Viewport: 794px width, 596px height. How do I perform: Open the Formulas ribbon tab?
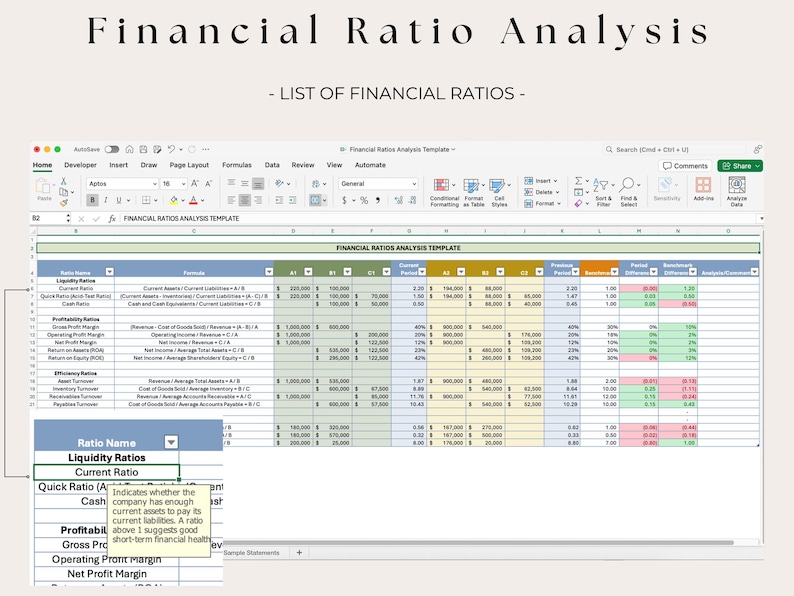point(237,165)
